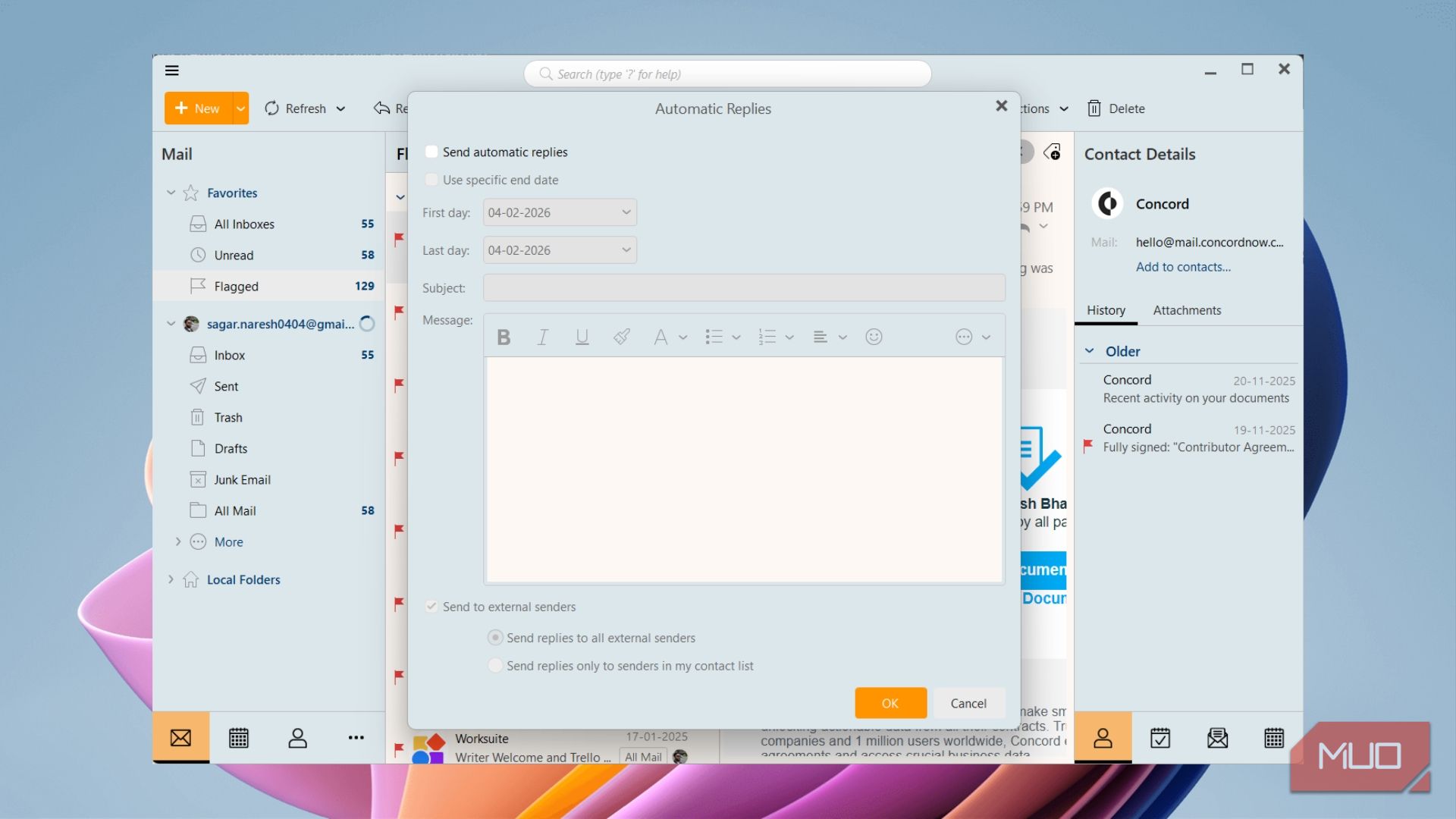
Task: Toggle Send to external senders checkbox
Action: pyautogui.click(x=431, y=607)
